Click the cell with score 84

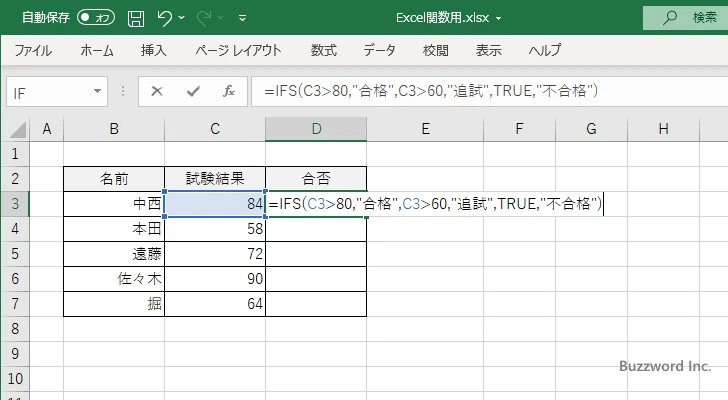point(215,204)
